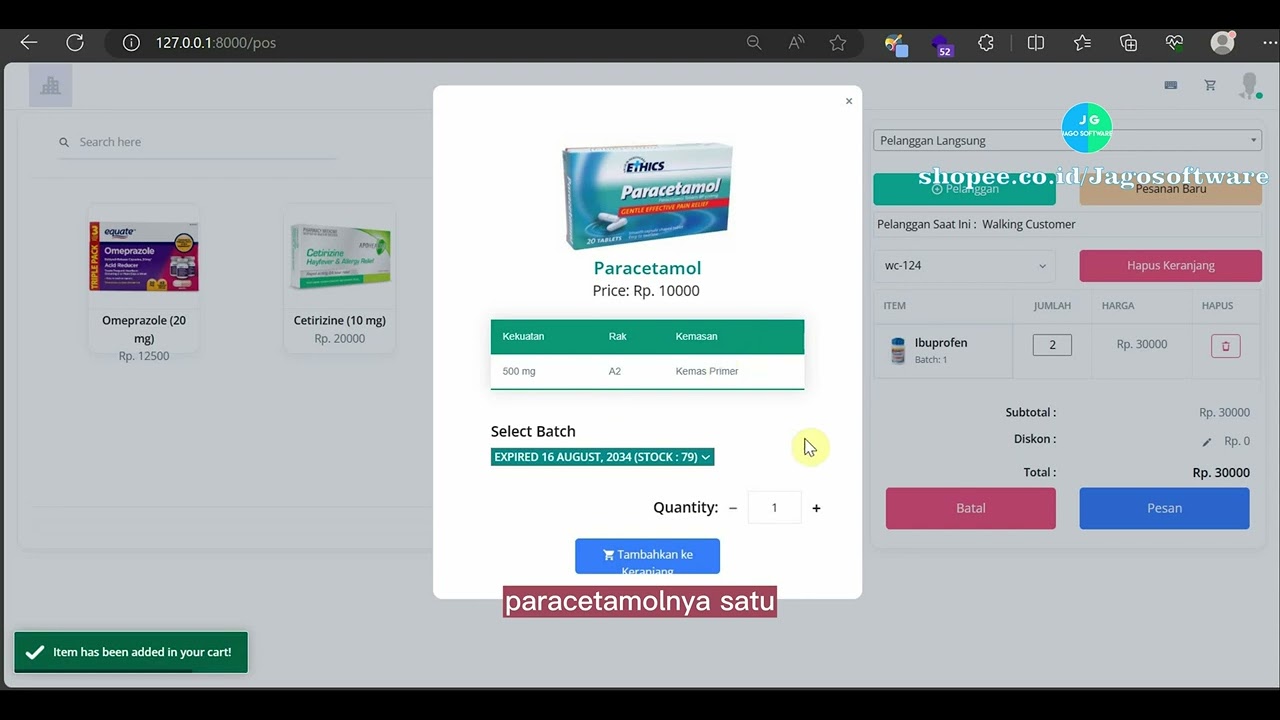1280x720 pixels.
Task: Click the Kemasan column header
Action: pyautogui.click(x=696, y=336)
